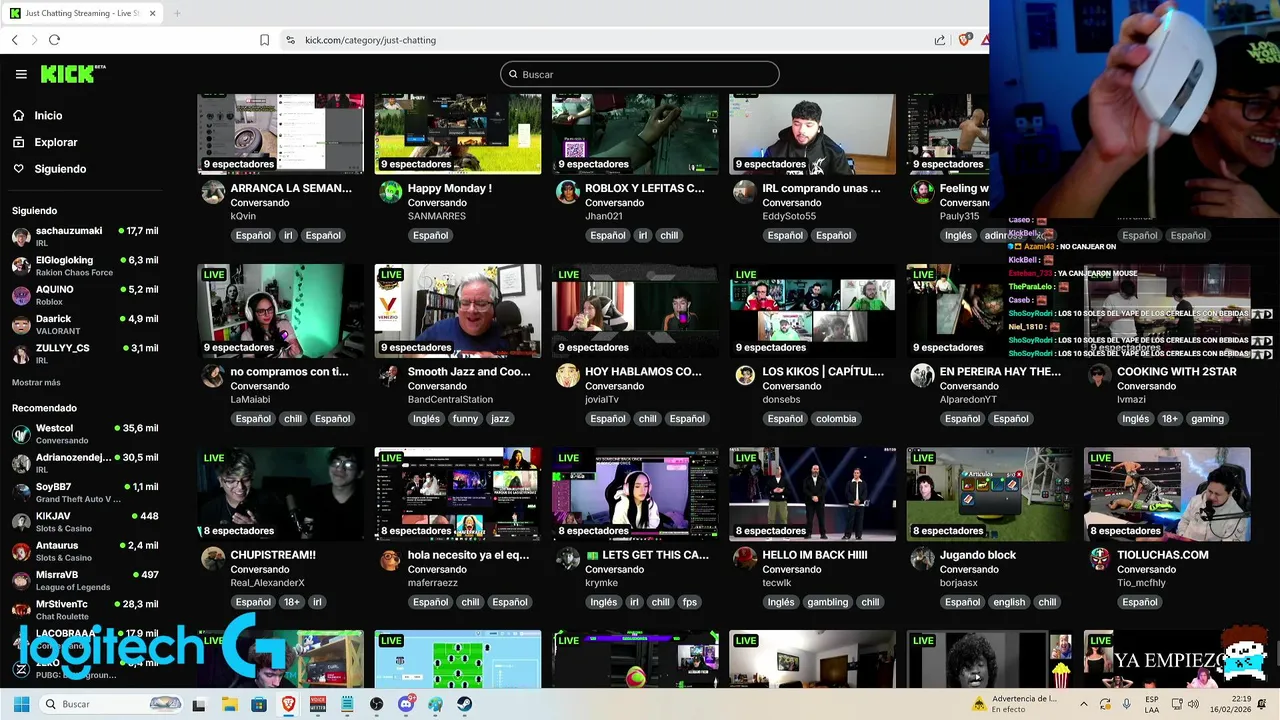Select the jazz tag under BandCentralStation
Viewport: 1280px width, 720px height.
(x=500, y=419)
